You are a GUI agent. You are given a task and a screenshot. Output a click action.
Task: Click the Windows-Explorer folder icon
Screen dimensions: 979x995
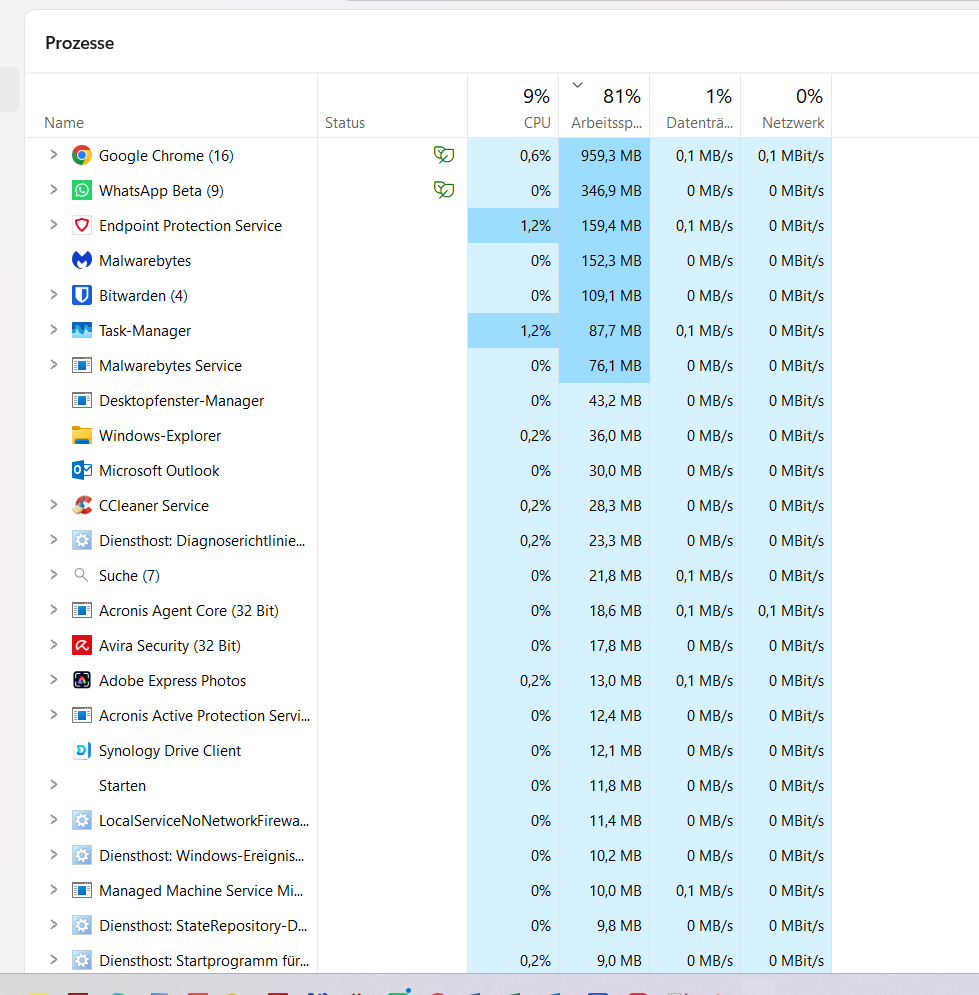point(81,435)
